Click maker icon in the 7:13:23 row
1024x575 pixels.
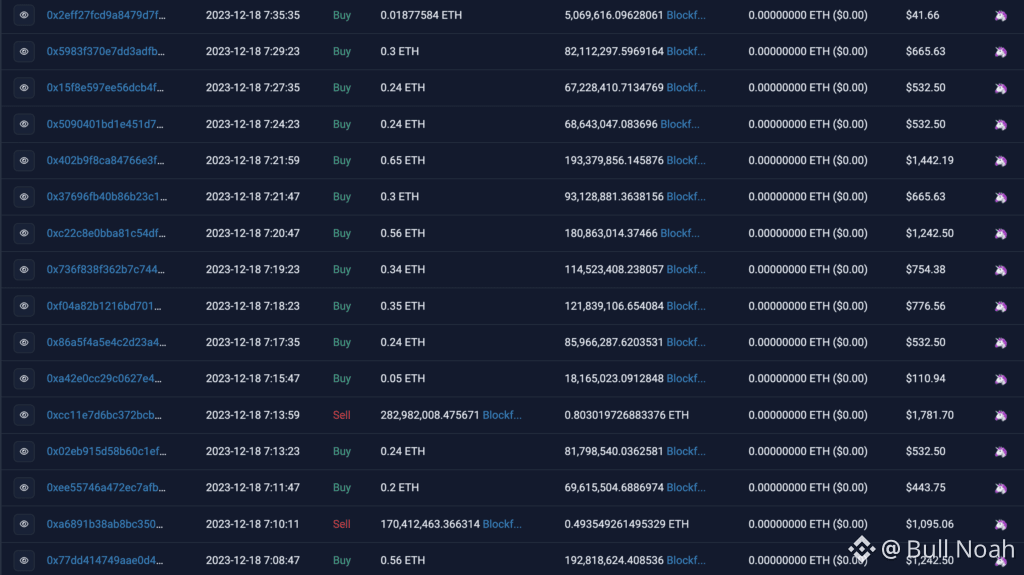coord(1000,452)
